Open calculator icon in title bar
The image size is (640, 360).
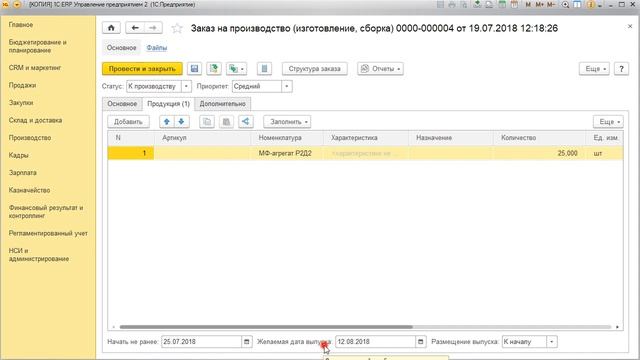pos(502,4)
